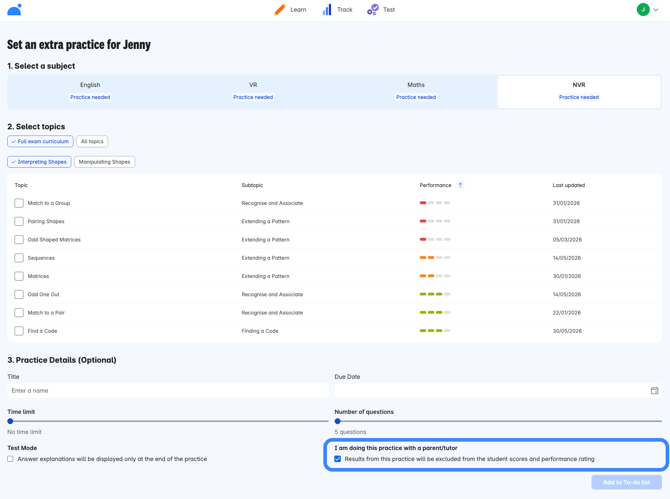Viewport: 670px width, 499px height.
Task: Click the Test checkmark icon
Action: [x=373, y=9]
